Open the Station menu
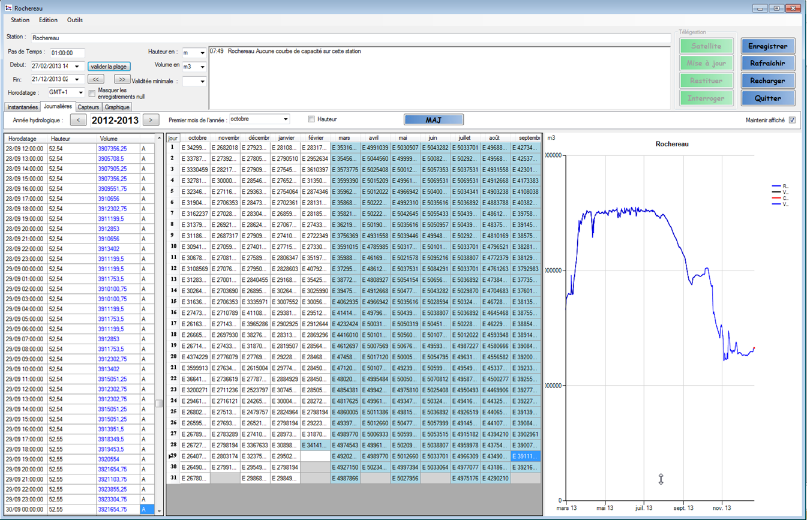Image resolution: width=807 pixels, height=520 pixels. click(20, 20)
